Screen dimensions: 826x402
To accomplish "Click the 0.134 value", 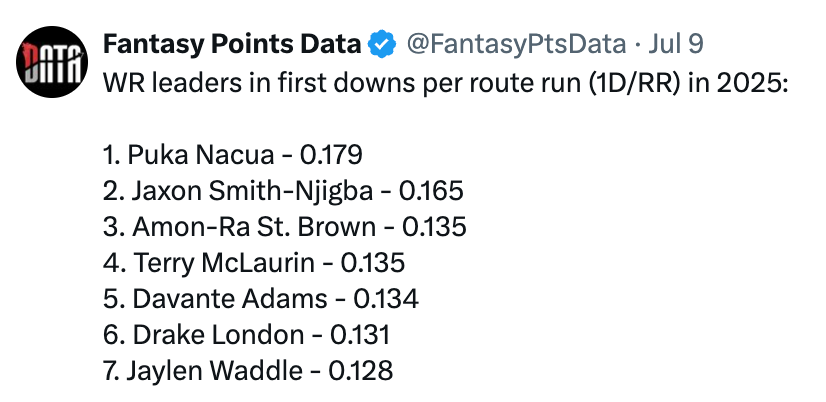I will (x=386, y=299).
